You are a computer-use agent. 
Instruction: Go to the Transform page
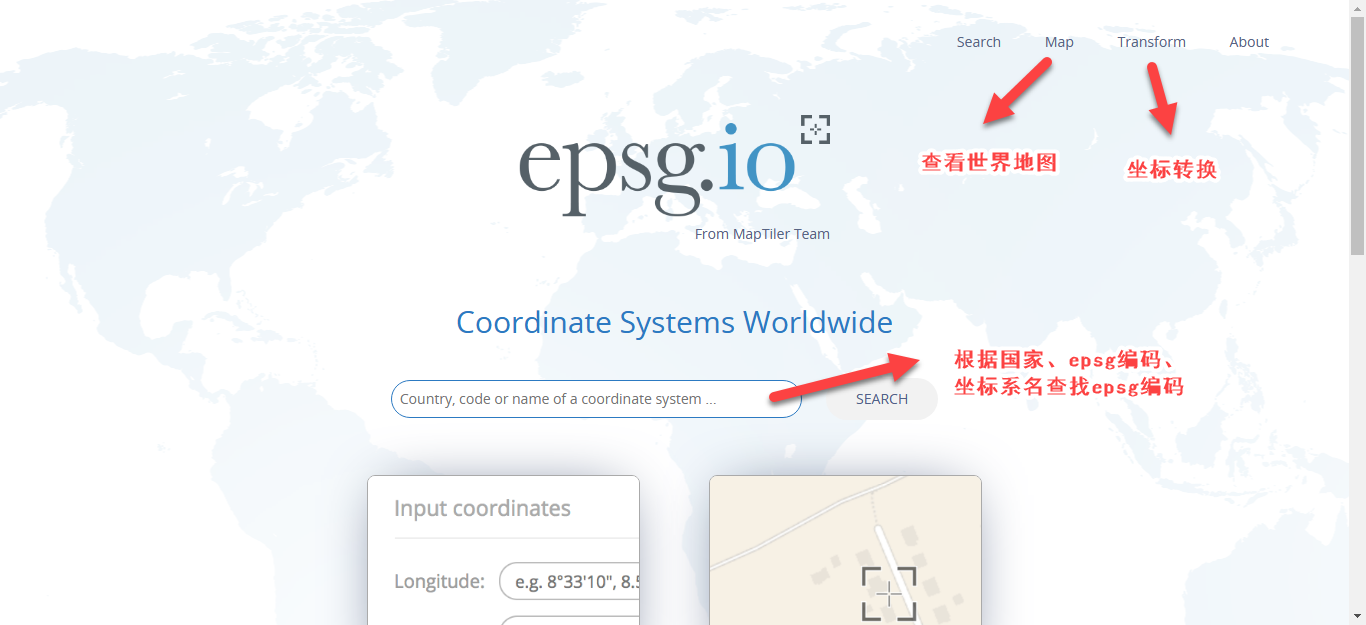(x=1151, y=42)
